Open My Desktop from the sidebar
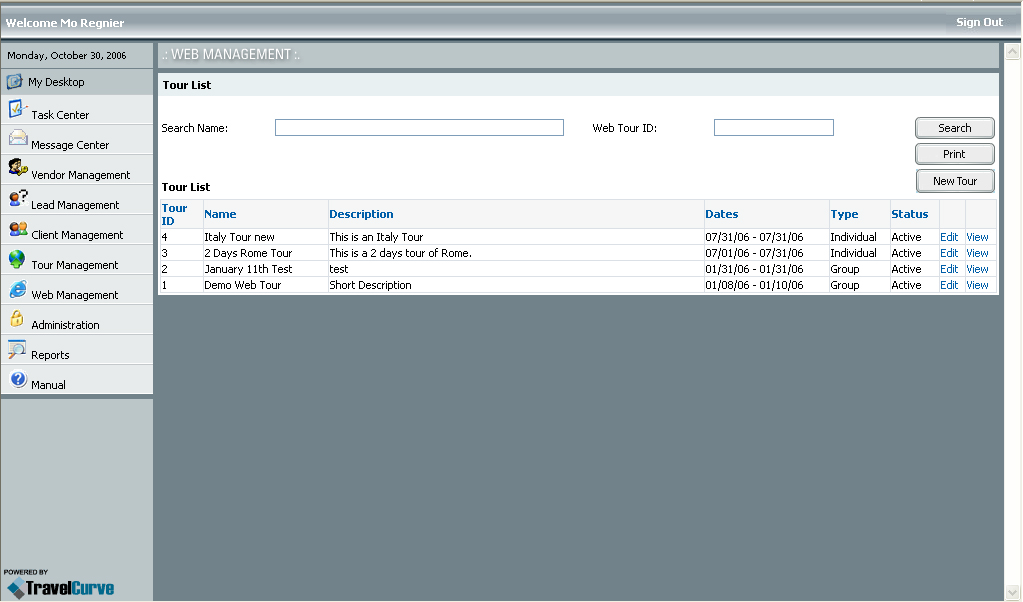1023x602 pixels. pos(56,81)
